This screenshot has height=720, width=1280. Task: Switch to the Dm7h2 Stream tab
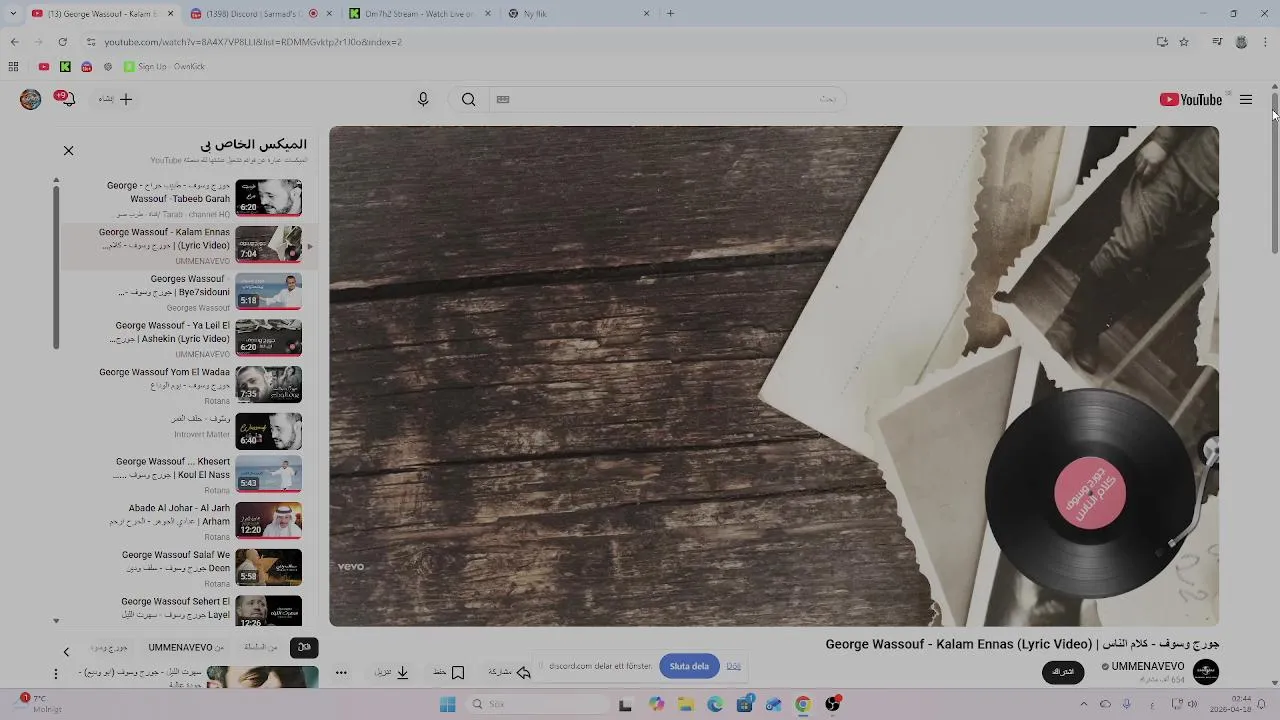(x=418, y=14)
